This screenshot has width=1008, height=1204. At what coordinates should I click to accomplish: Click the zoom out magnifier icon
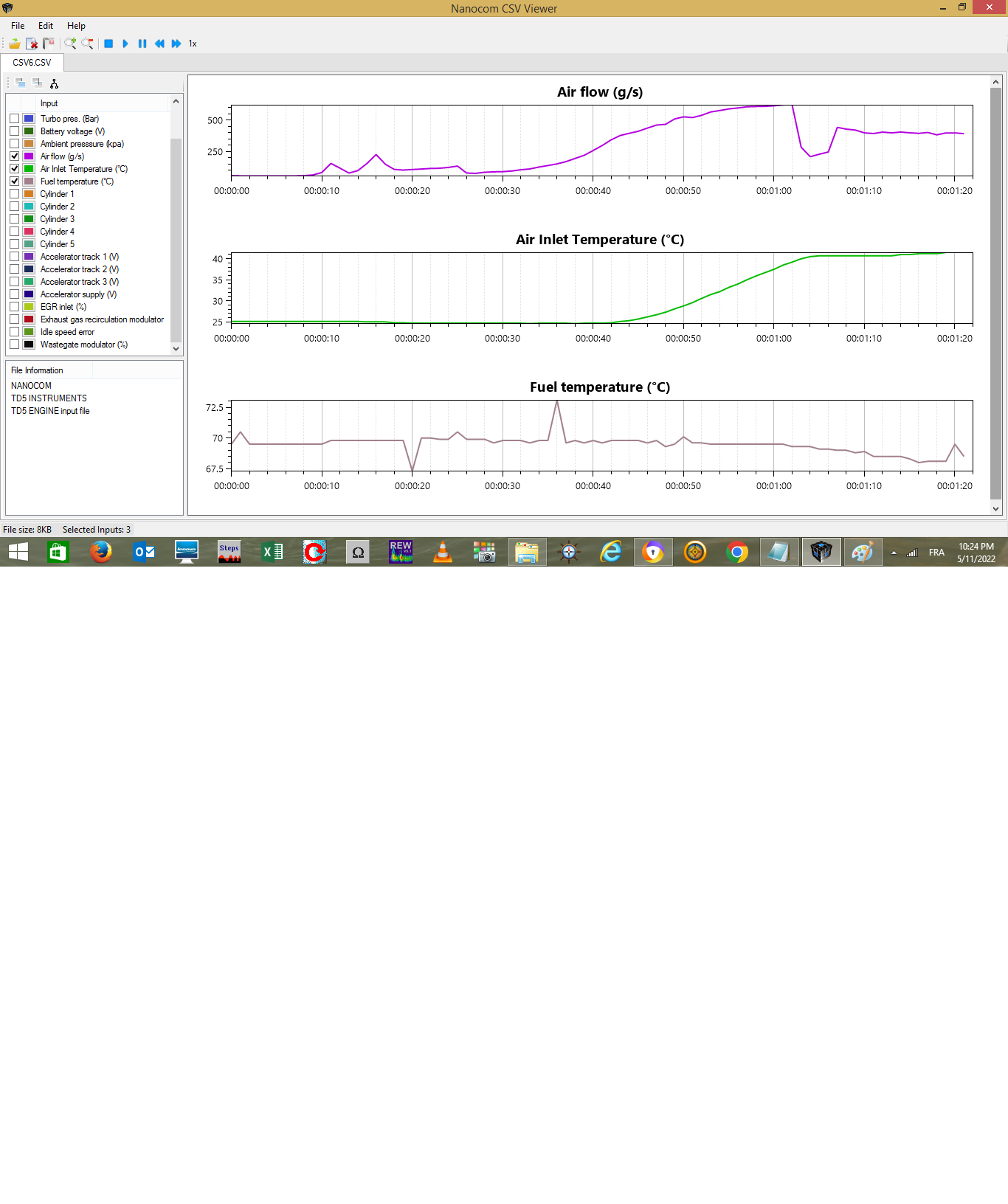pos(87,44)
